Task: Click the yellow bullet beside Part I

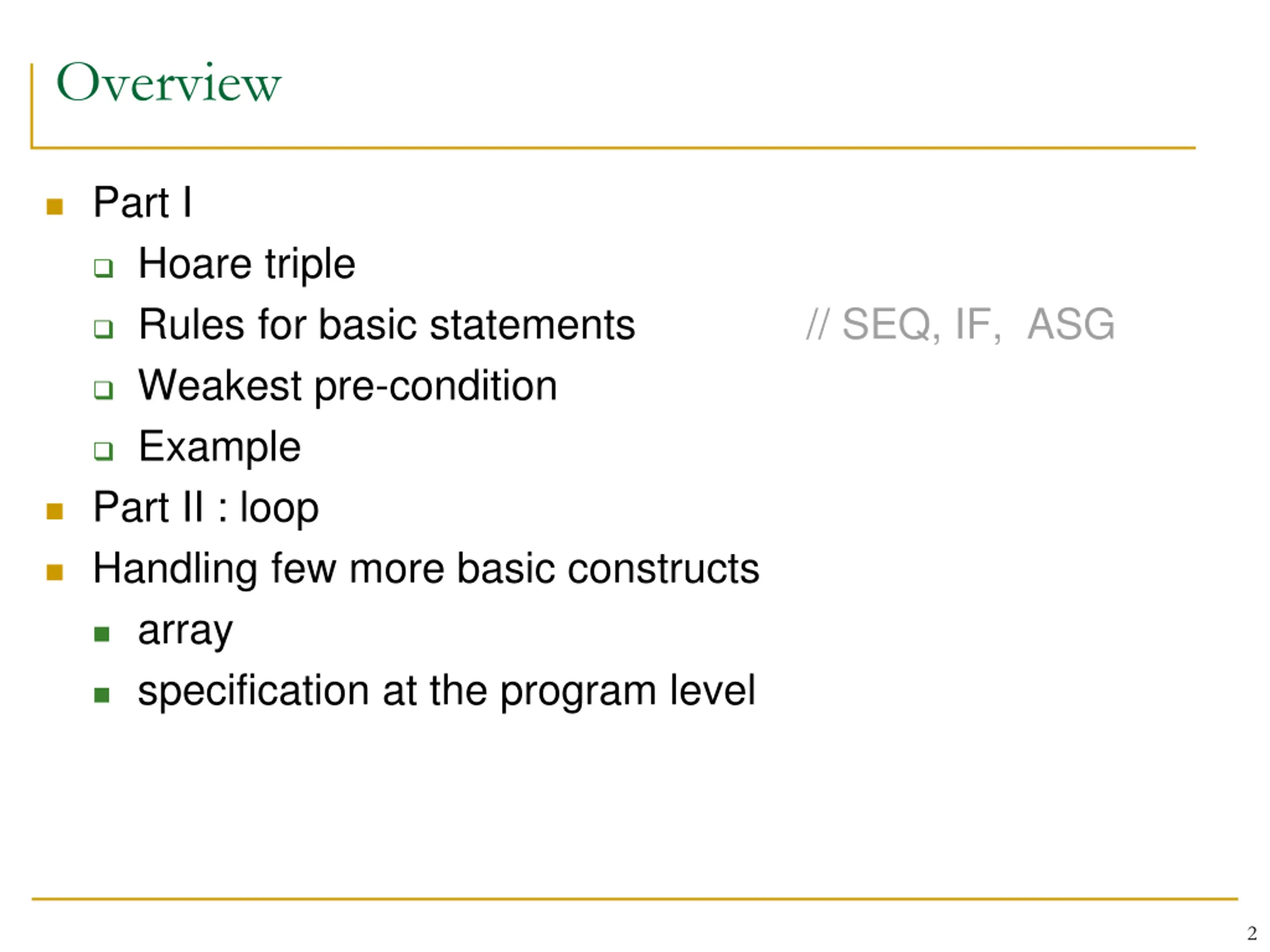Action: pos(55,207)
